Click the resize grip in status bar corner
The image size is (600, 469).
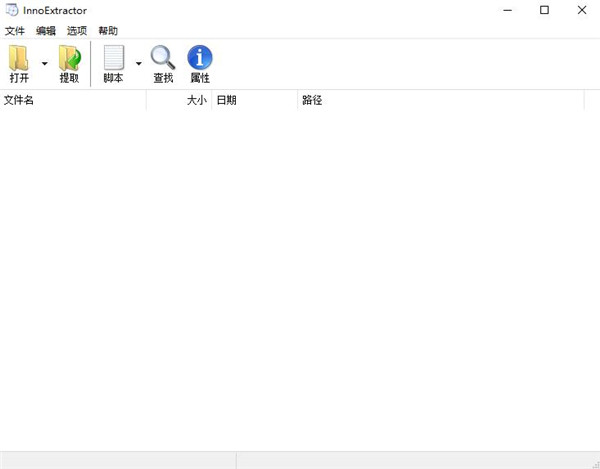coord(595,464)
